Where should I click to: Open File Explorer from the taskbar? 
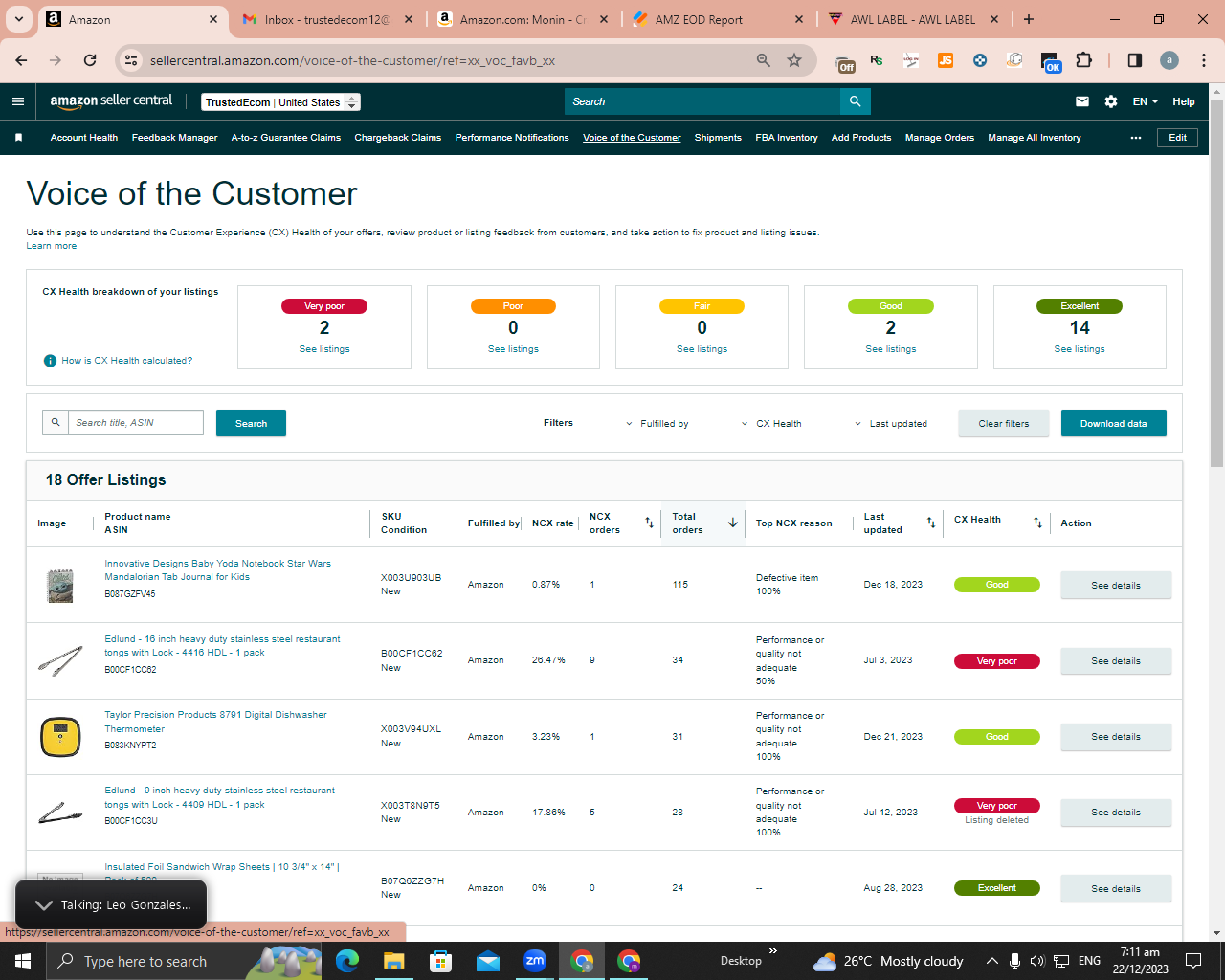click(394, 961)
